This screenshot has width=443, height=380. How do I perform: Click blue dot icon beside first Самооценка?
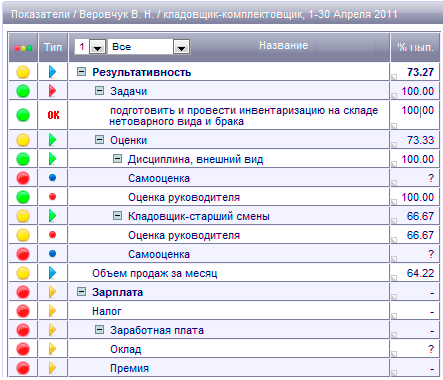52,178
